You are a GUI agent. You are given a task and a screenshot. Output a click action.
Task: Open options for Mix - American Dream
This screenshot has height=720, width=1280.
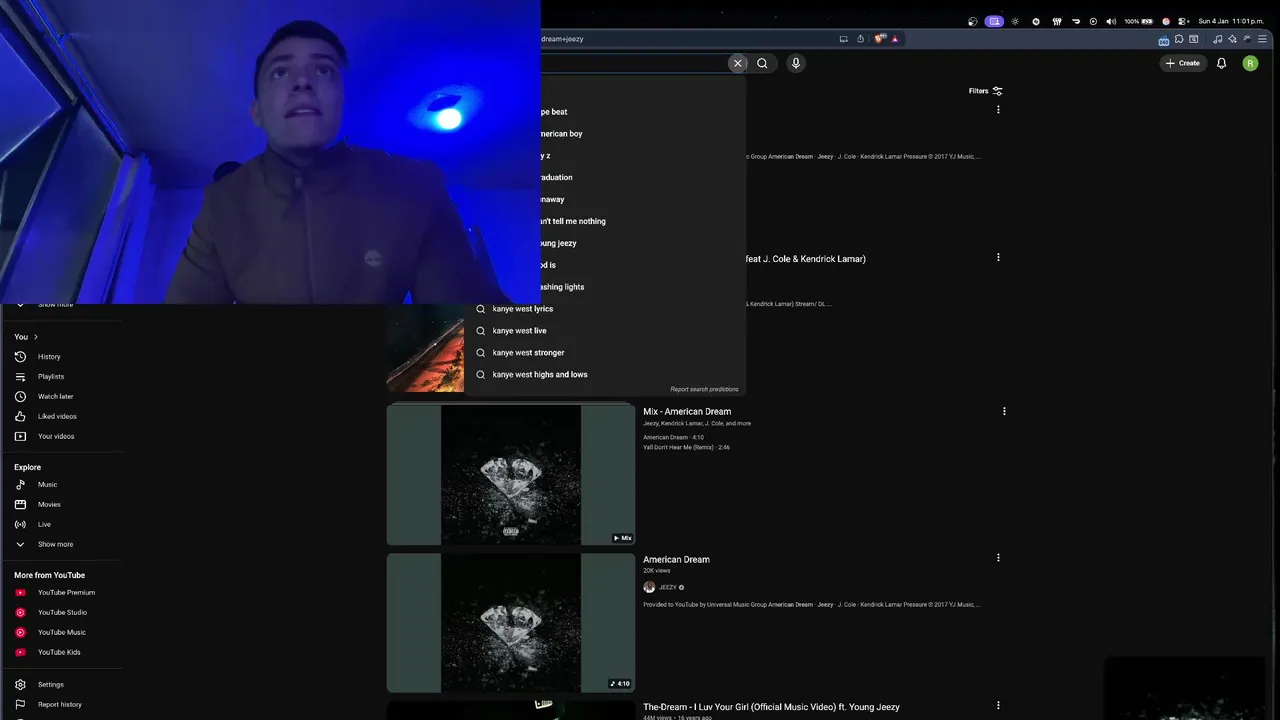tap(1004, 411)
